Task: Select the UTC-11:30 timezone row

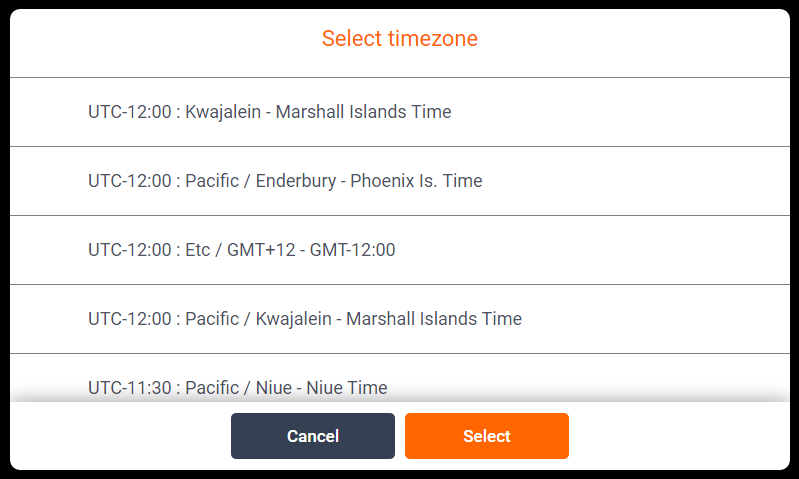Action: (x=238, y=387)
